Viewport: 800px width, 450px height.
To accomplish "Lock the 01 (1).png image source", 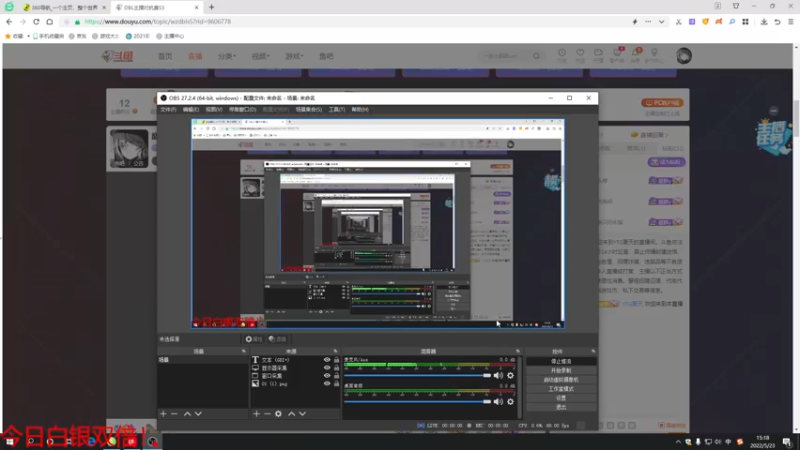I will [x=336, y=384].
